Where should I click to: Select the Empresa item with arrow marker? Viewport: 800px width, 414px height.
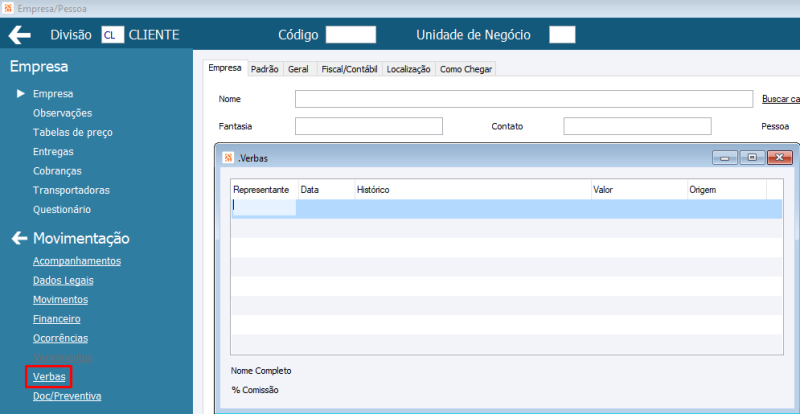(x=53, y=94)
